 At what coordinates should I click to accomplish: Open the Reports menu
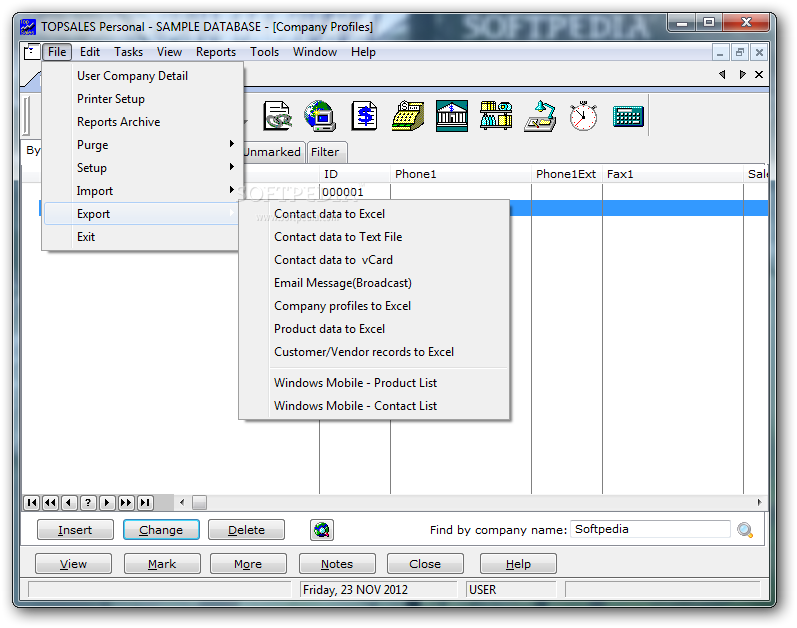[x=216, y=52]
